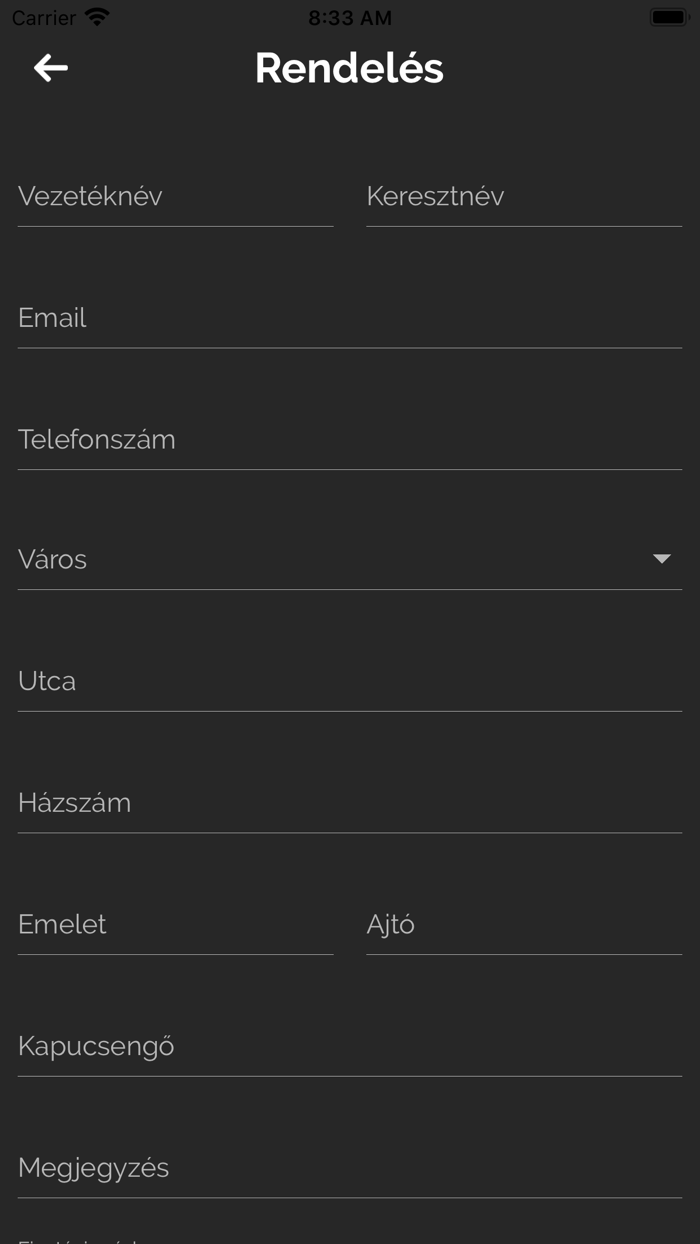
Task: Tap the back arrow icon
Action: click(51, 68)
